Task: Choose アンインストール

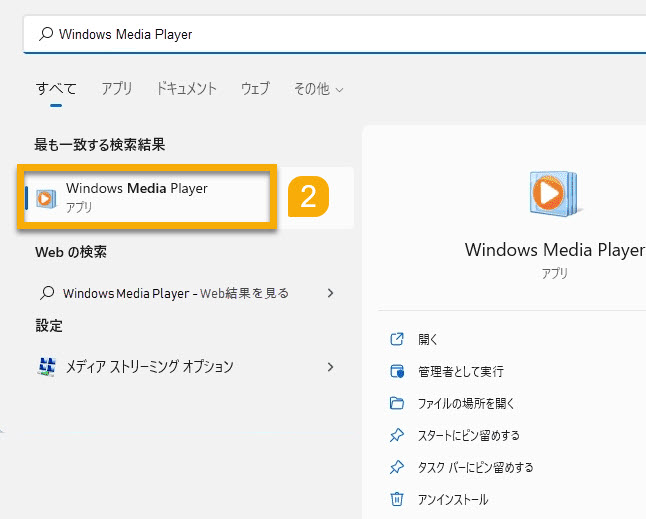Action: 453,500
